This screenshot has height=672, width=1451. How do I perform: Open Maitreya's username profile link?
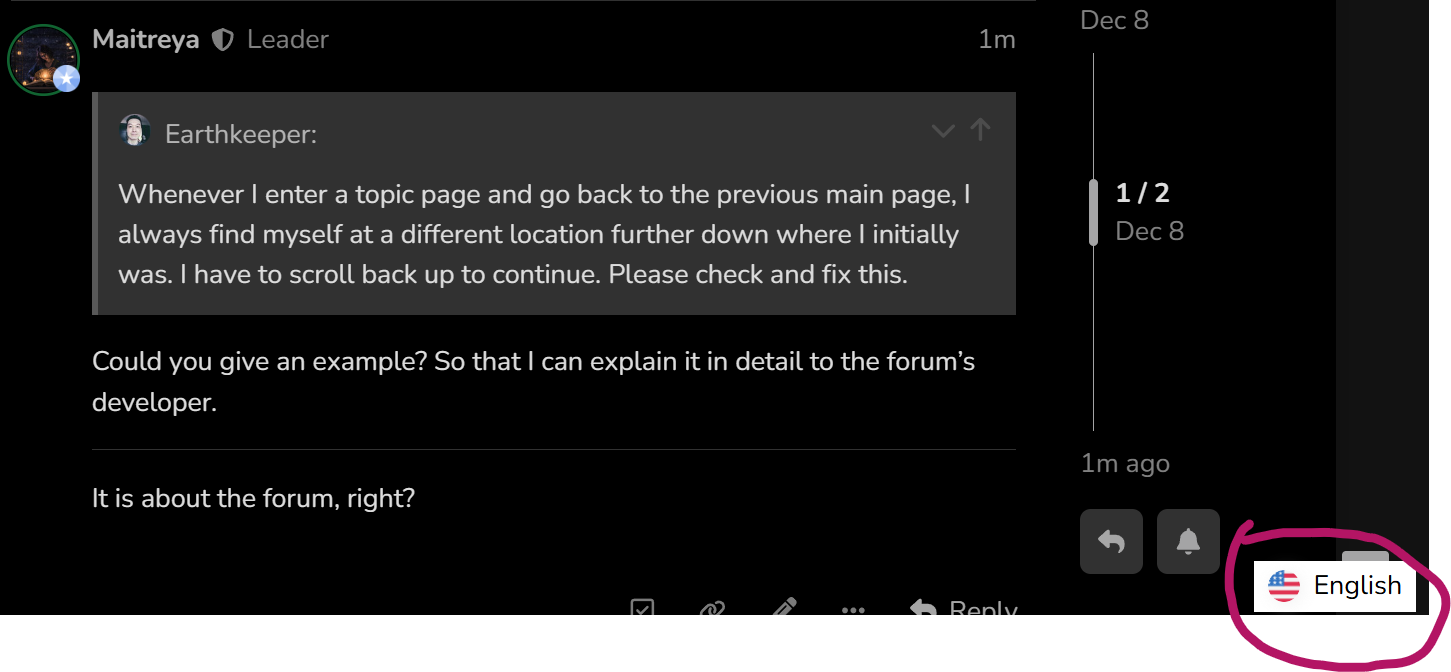pos(145,40)
